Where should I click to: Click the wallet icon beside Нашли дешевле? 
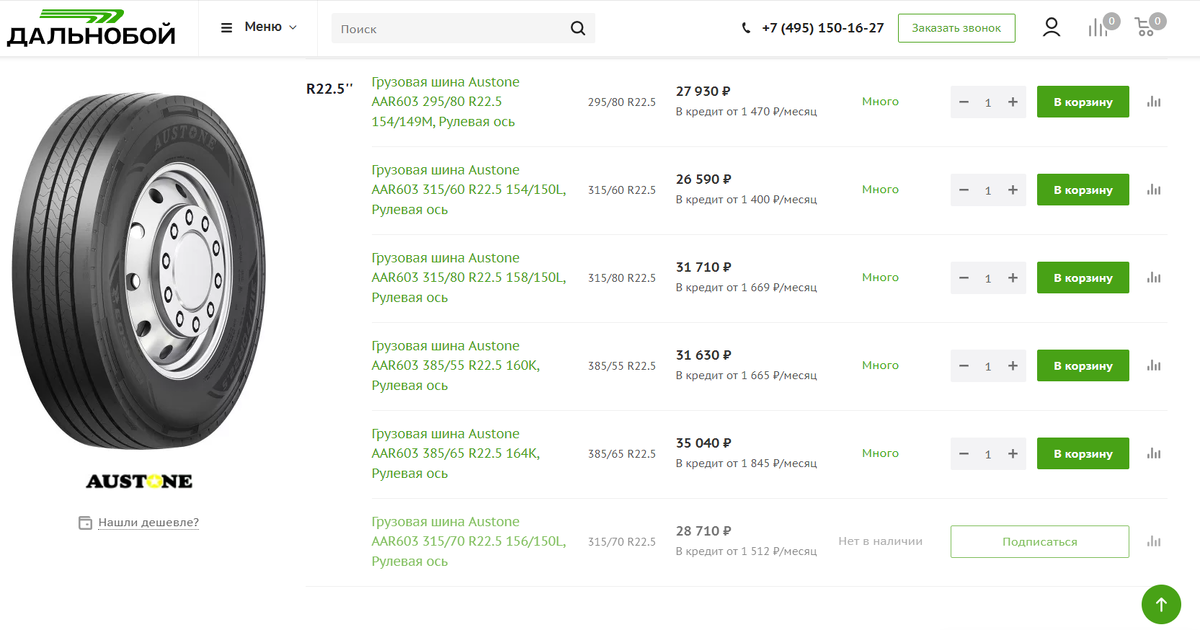click(85, 523)
